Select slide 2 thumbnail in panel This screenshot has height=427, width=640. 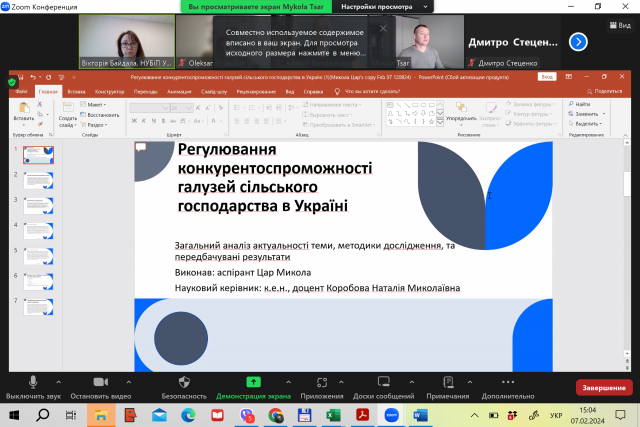[x=38, y=180]
